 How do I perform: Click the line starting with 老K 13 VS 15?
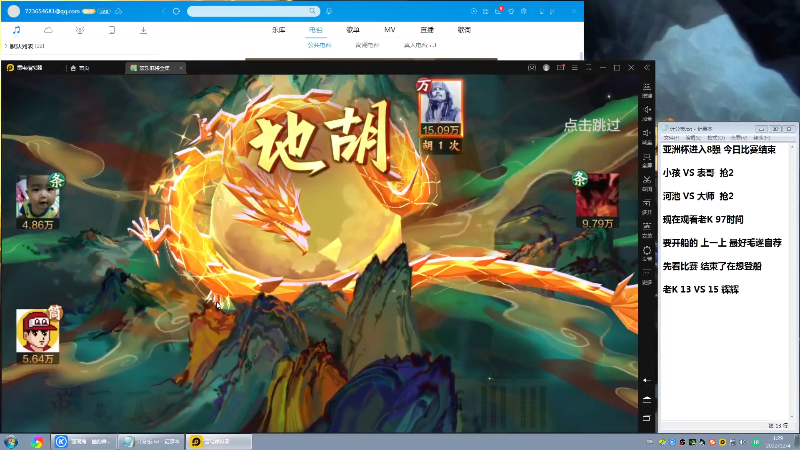(x=701, y=289)
